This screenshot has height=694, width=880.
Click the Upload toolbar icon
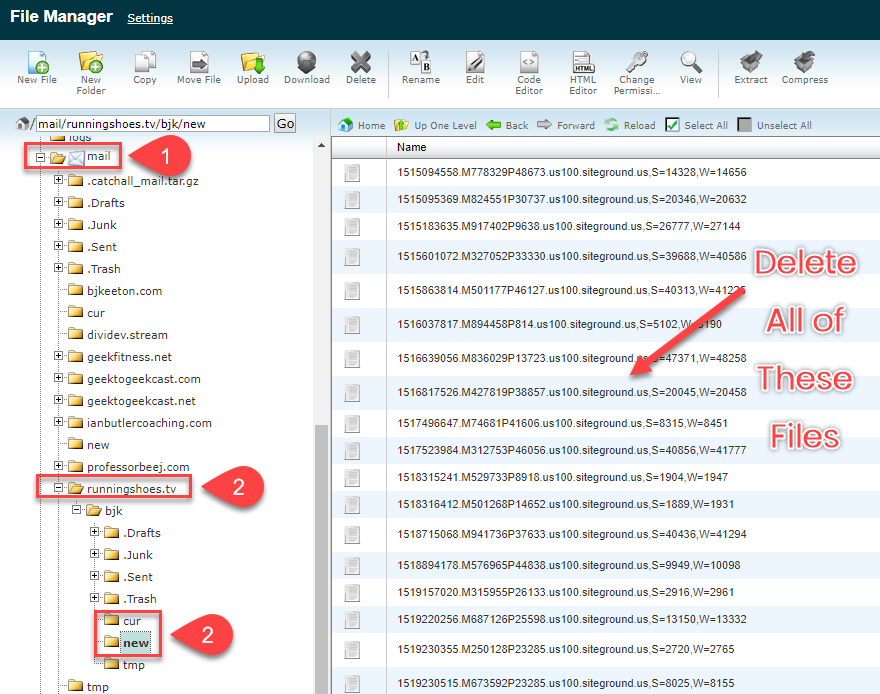coord(252,67)
